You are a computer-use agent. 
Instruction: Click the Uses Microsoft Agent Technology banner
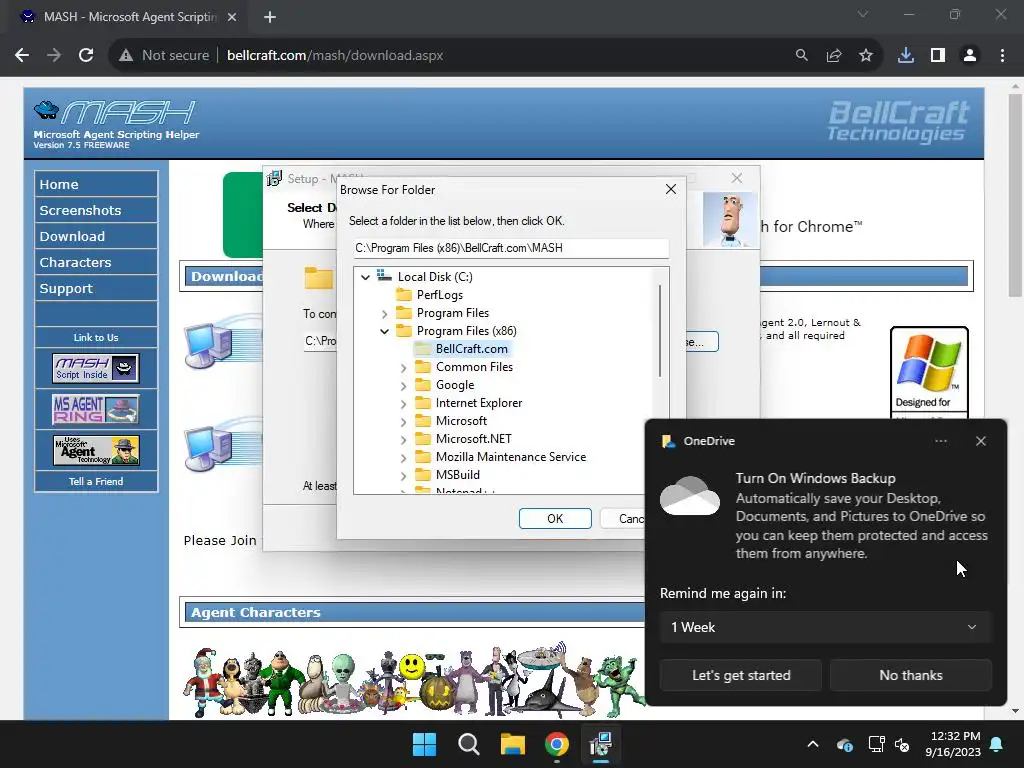pos(95,450)
